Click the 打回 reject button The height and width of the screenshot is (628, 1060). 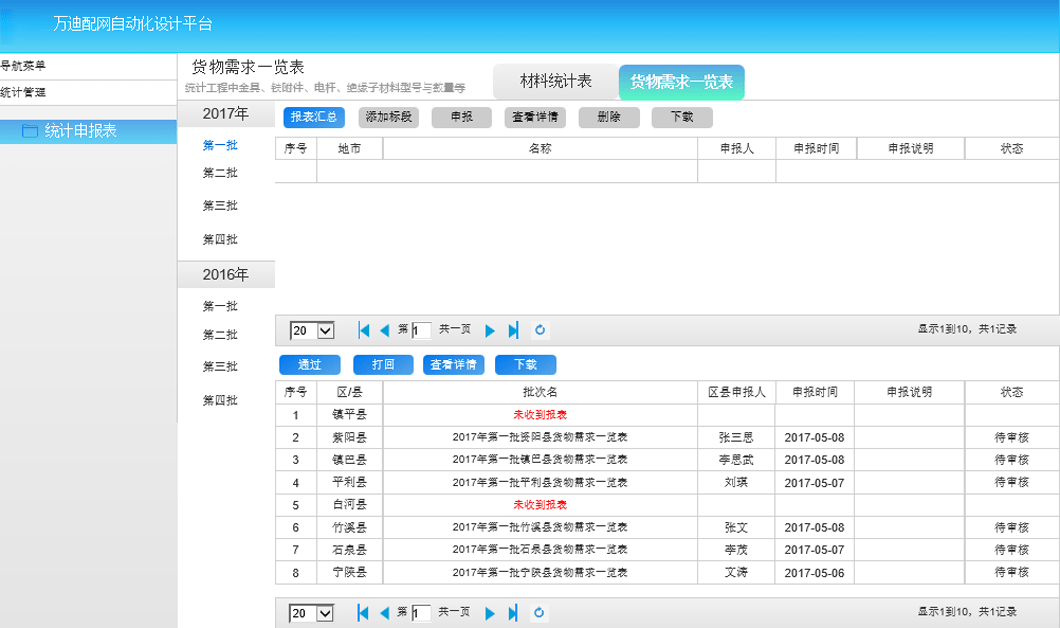[x=383, y=365]
